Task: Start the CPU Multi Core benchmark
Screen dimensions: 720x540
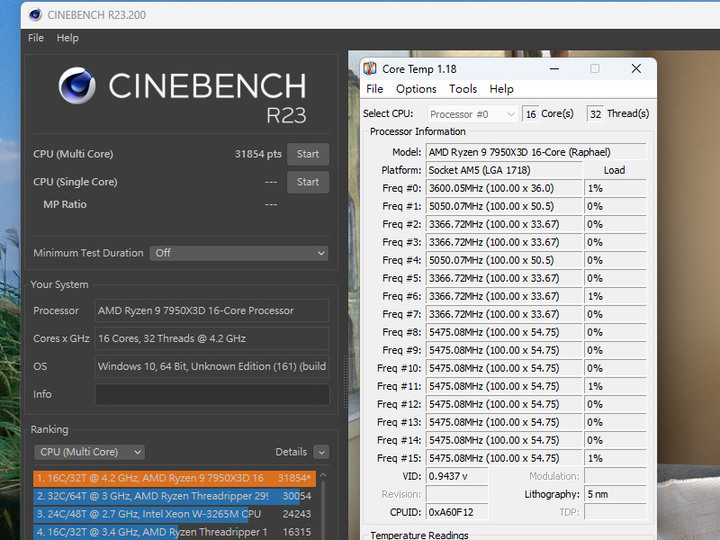Action: pyautogui.click(x=308, y=154)
